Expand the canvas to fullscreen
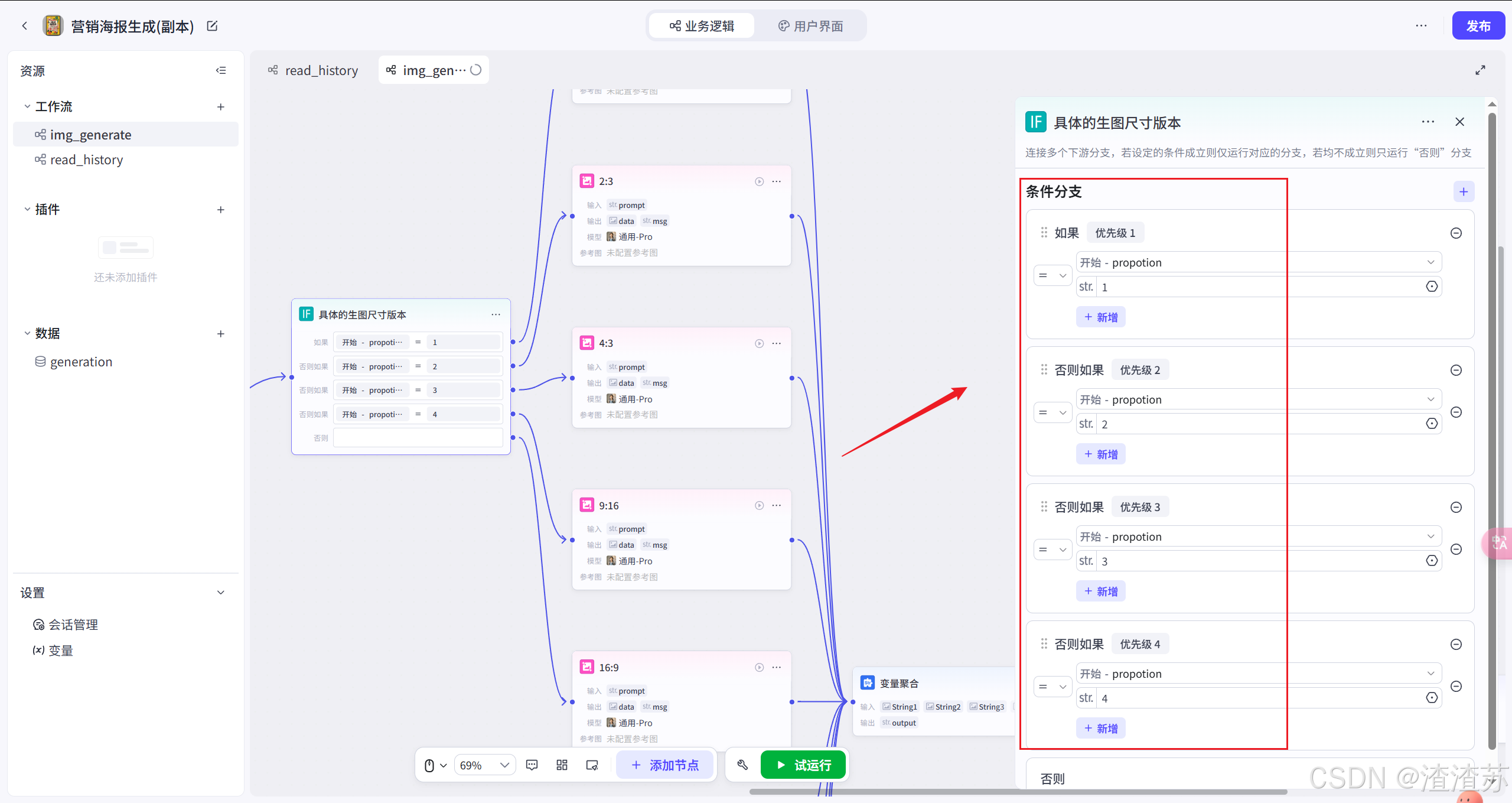 1480,70
